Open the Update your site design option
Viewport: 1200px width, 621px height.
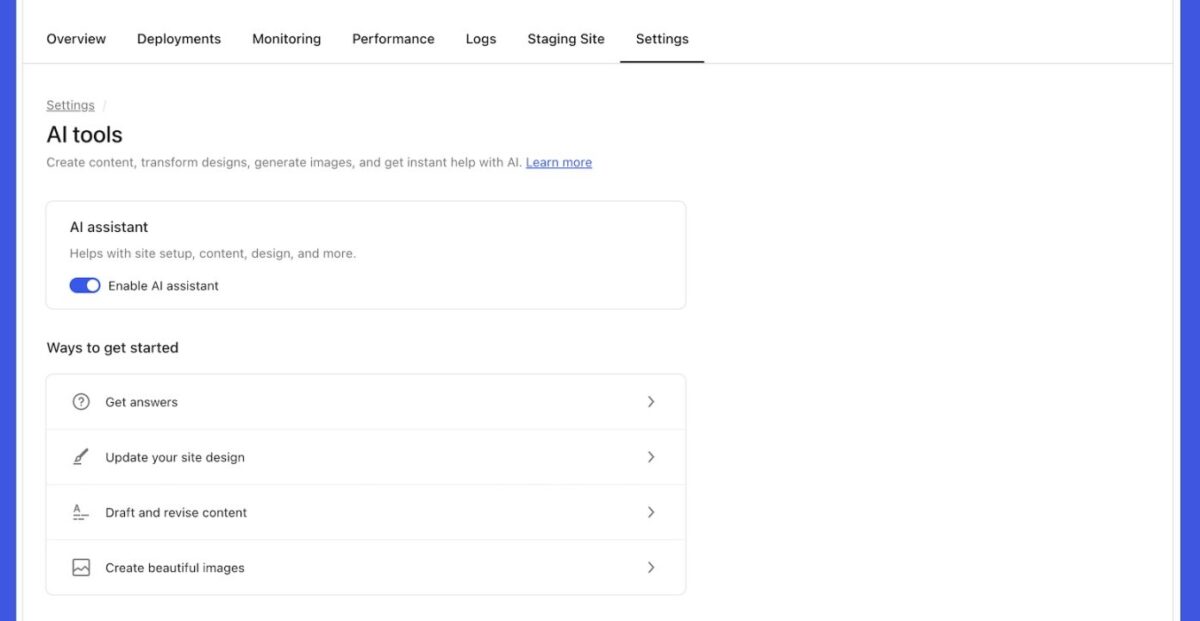coord(173,457)
